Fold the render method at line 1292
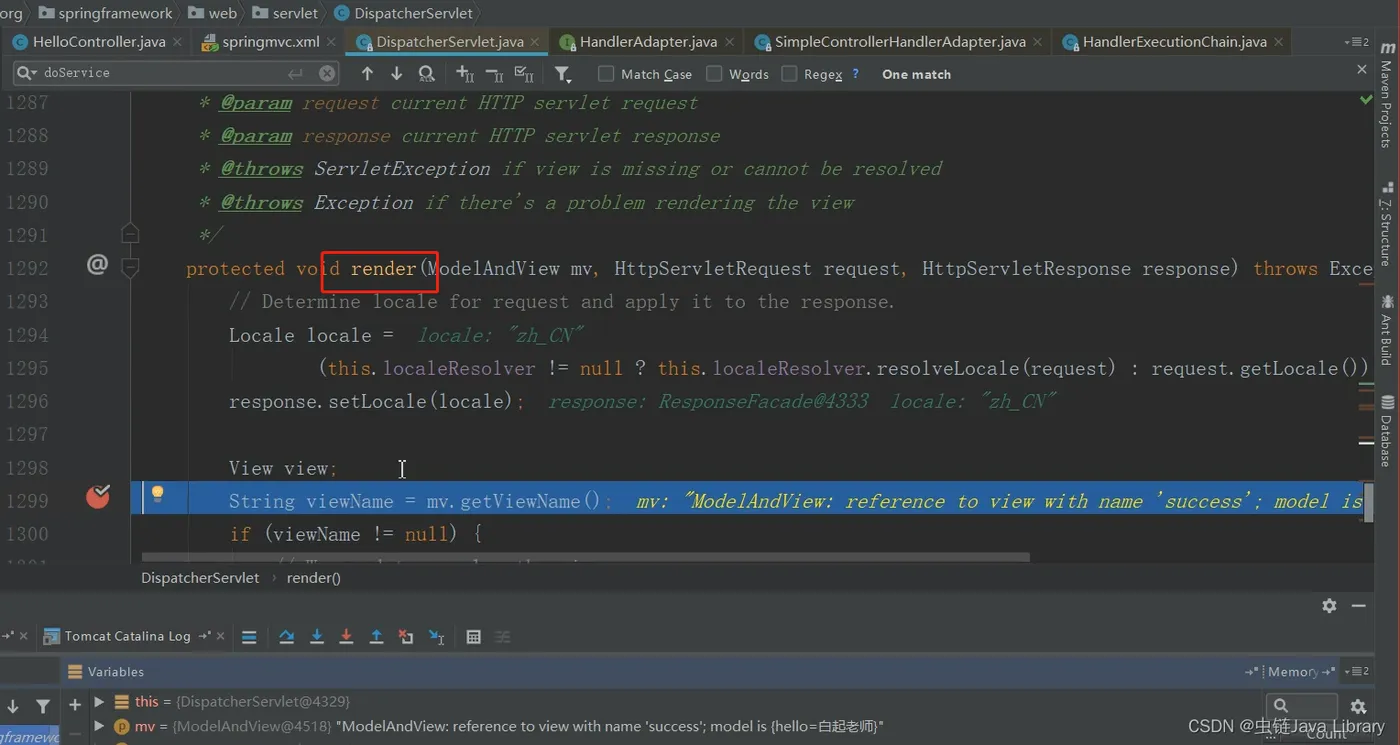The image size is (1400, 745). [x=130, y=267]
